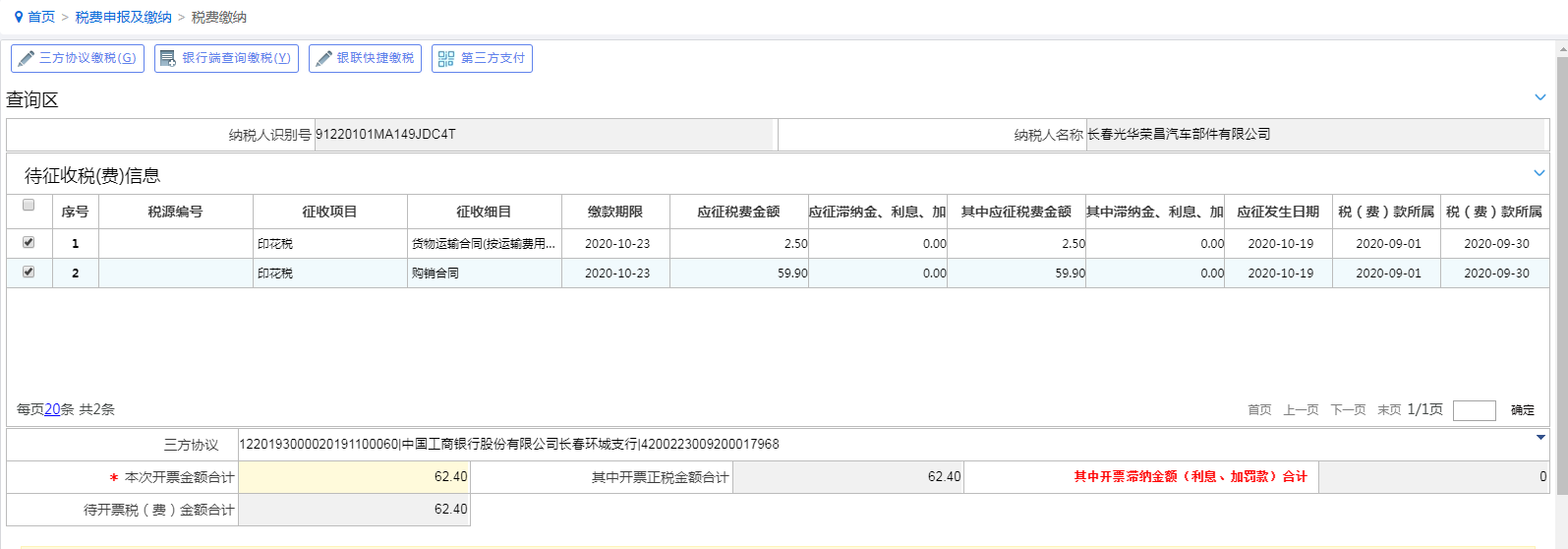The height and width of the screenshot is (549, 1568).
Task: Click the page number input box
Action: click(1475, 410)
